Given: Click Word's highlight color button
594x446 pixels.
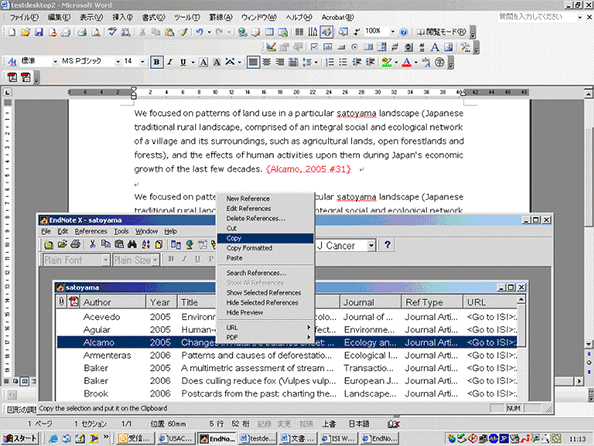Looking at the screenshot, I should tap(386, 62).
